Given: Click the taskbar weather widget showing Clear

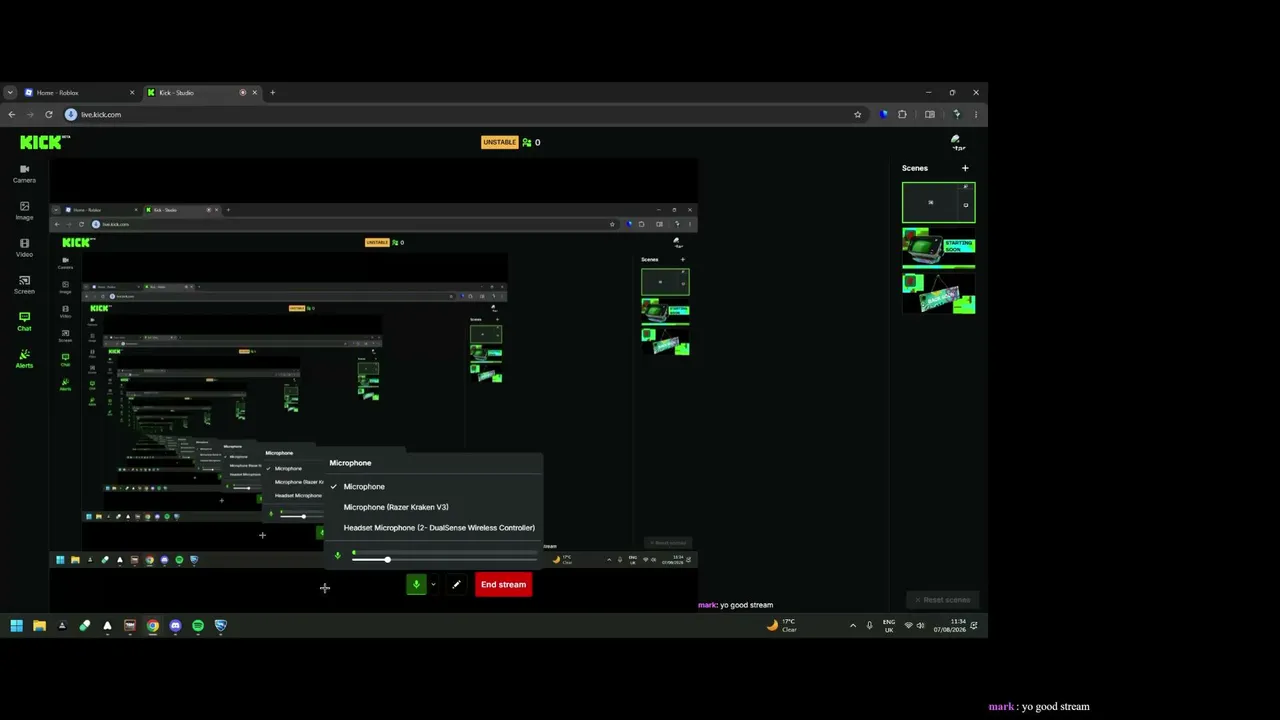Looking at the screenshot, I should pyautogui.click(x=781, y=626).
